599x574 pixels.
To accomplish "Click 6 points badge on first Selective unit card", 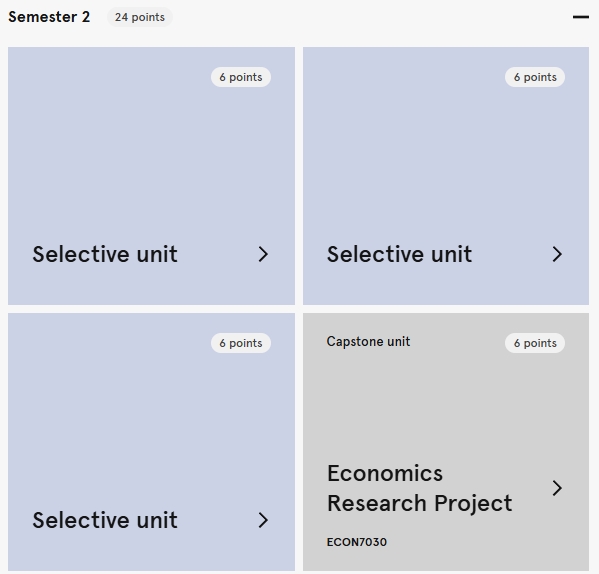I will [x=241, y=77].
